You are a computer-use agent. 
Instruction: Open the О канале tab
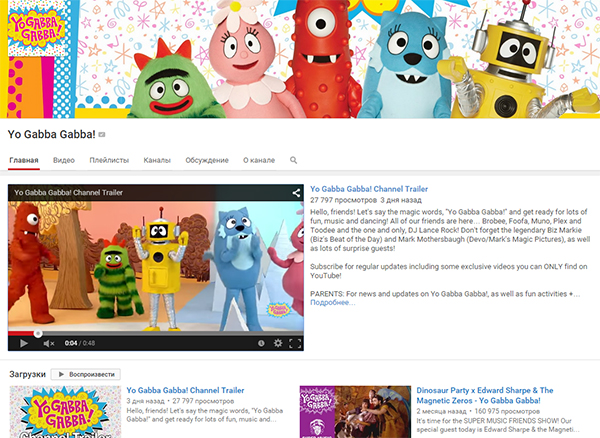tap(259, 160)
